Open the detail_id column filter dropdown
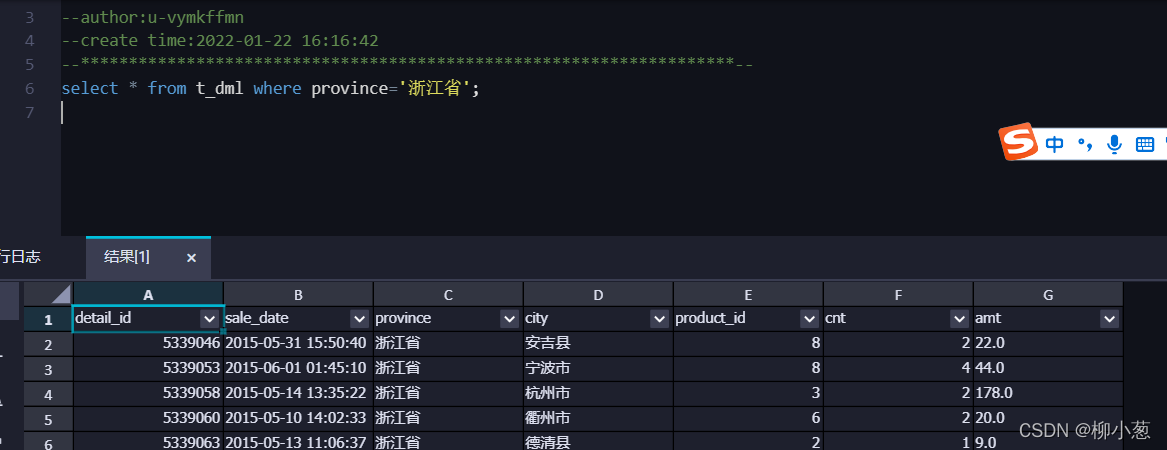The image size is (1167, 450). [x=210, y=319]
